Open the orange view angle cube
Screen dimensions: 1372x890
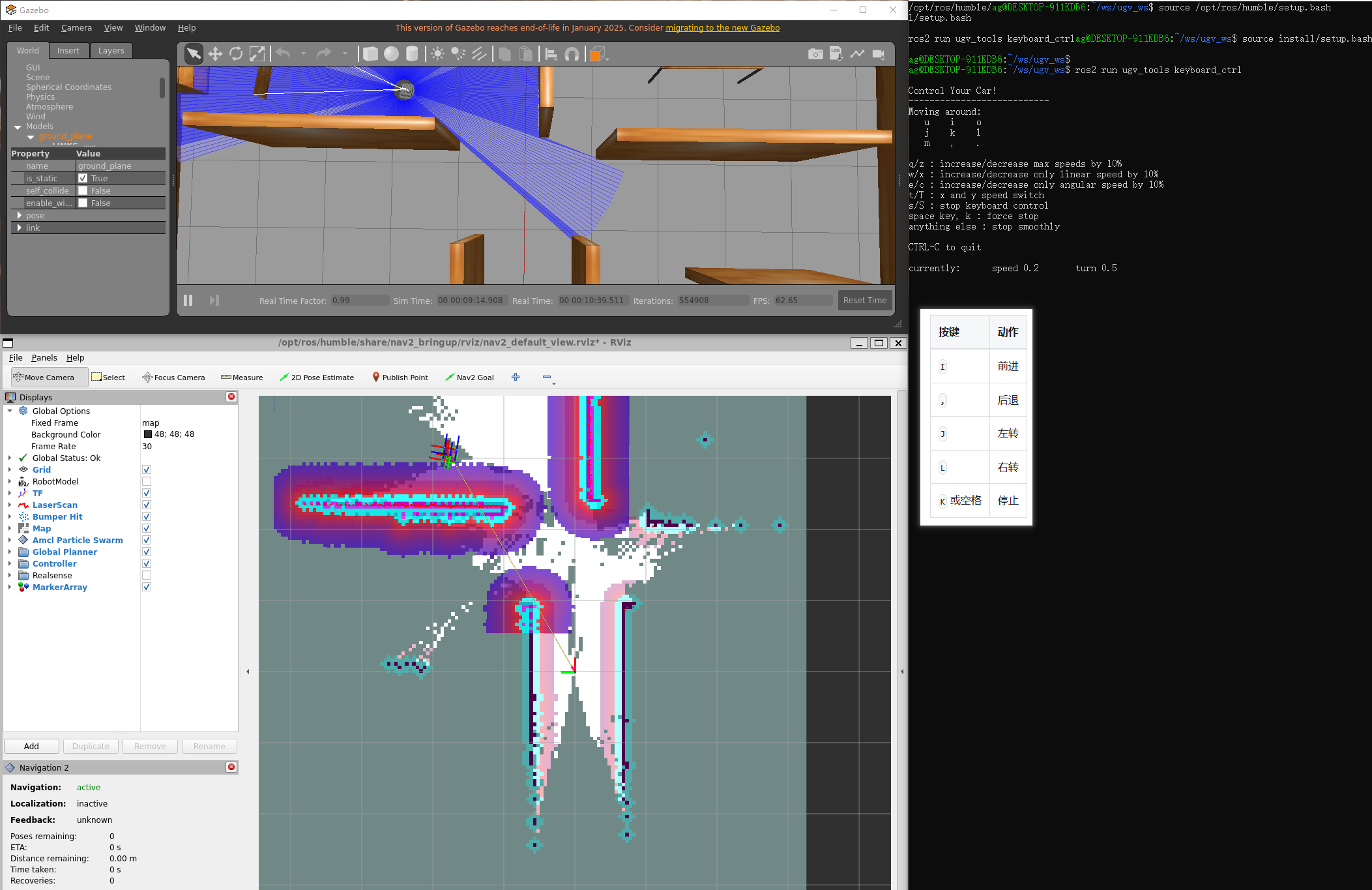point(597,54)
